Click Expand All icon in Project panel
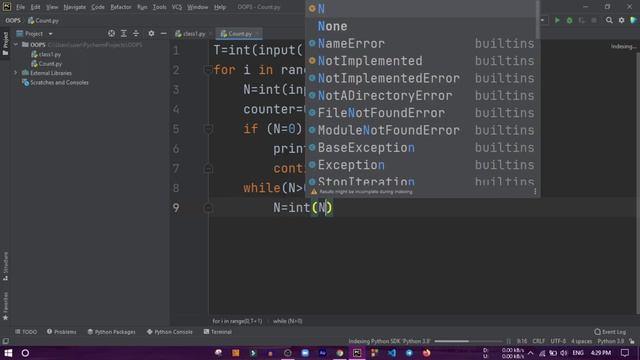 coord(124,33)
